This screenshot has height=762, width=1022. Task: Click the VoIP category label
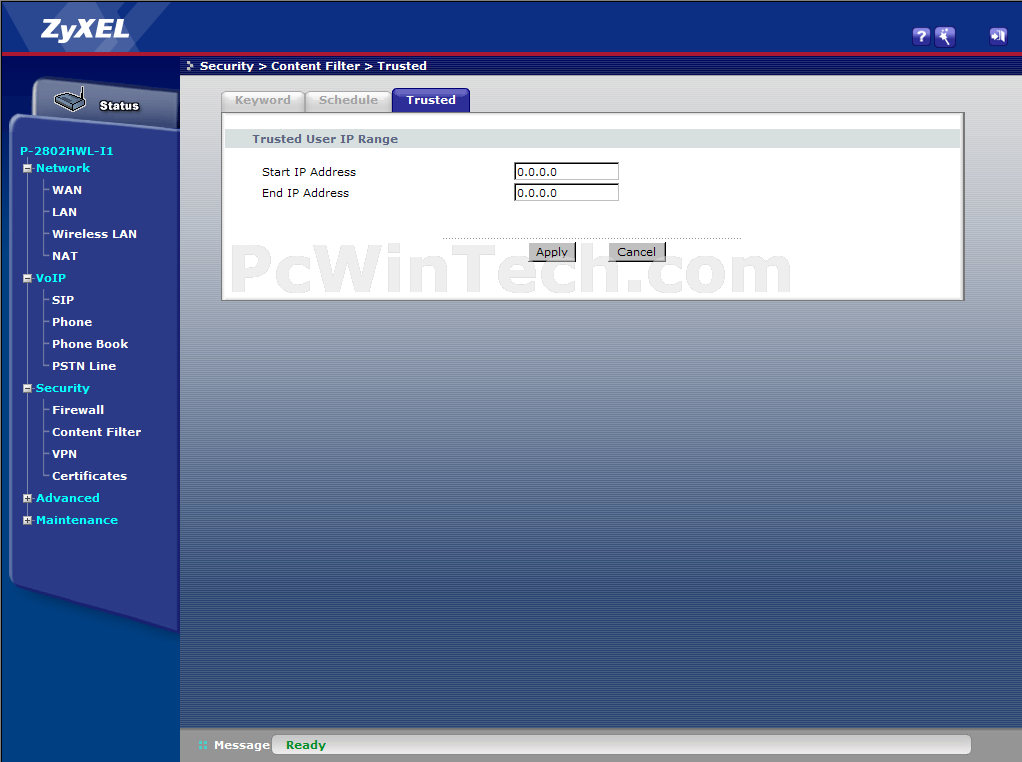pos(51,278)
